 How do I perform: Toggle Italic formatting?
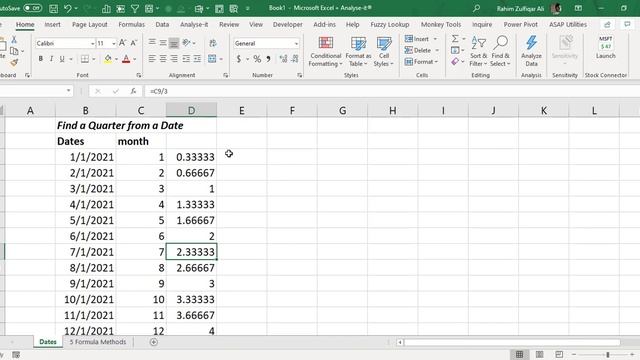tap(51, 59)
